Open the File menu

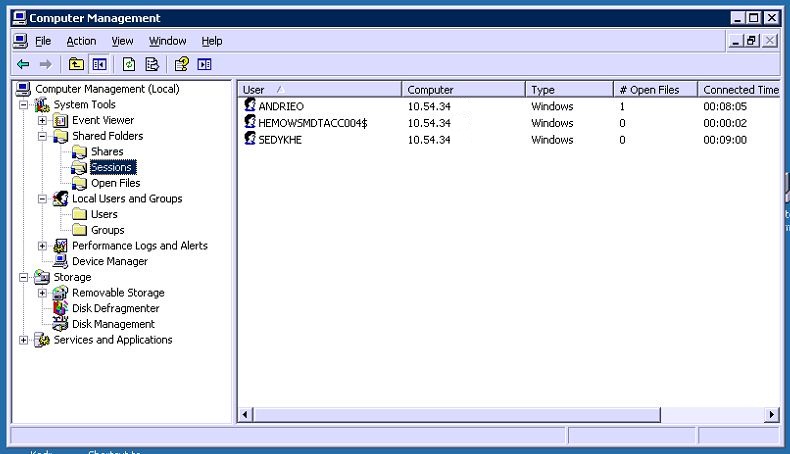(43, 41)
